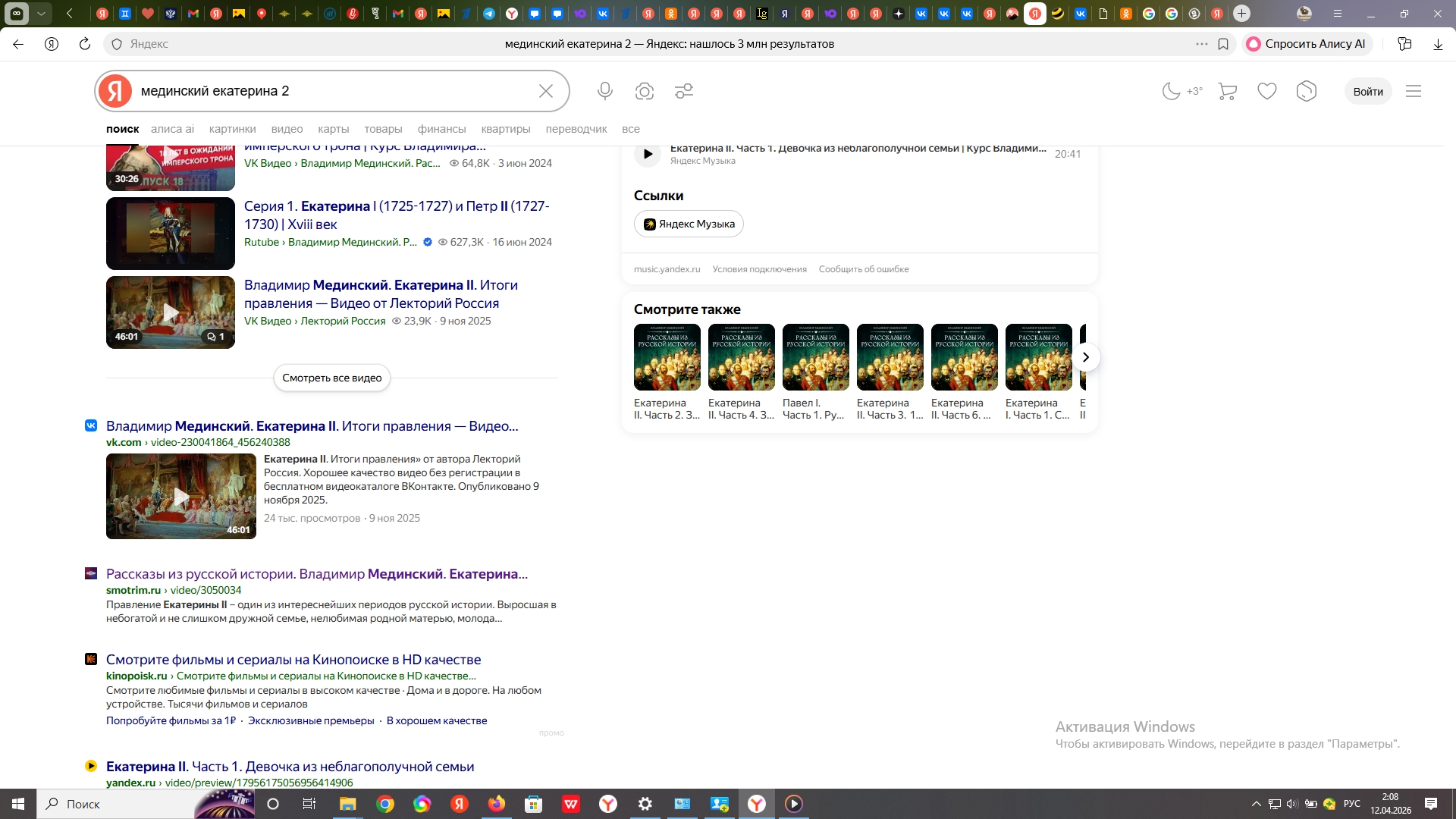Open the shopping cart icon
Screen dimensions: 1456x819
point(1227,91)
